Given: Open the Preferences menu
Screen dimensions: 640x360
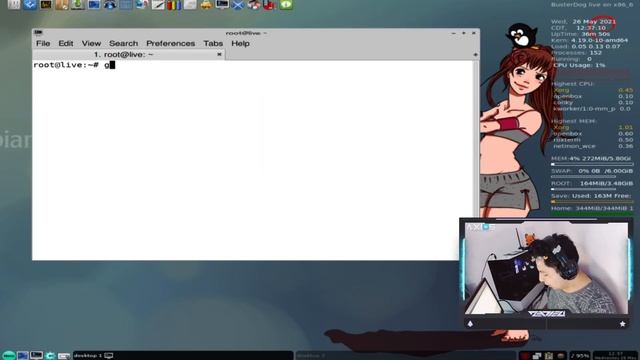Looking at the screenshot, I should tap(171, 43).
